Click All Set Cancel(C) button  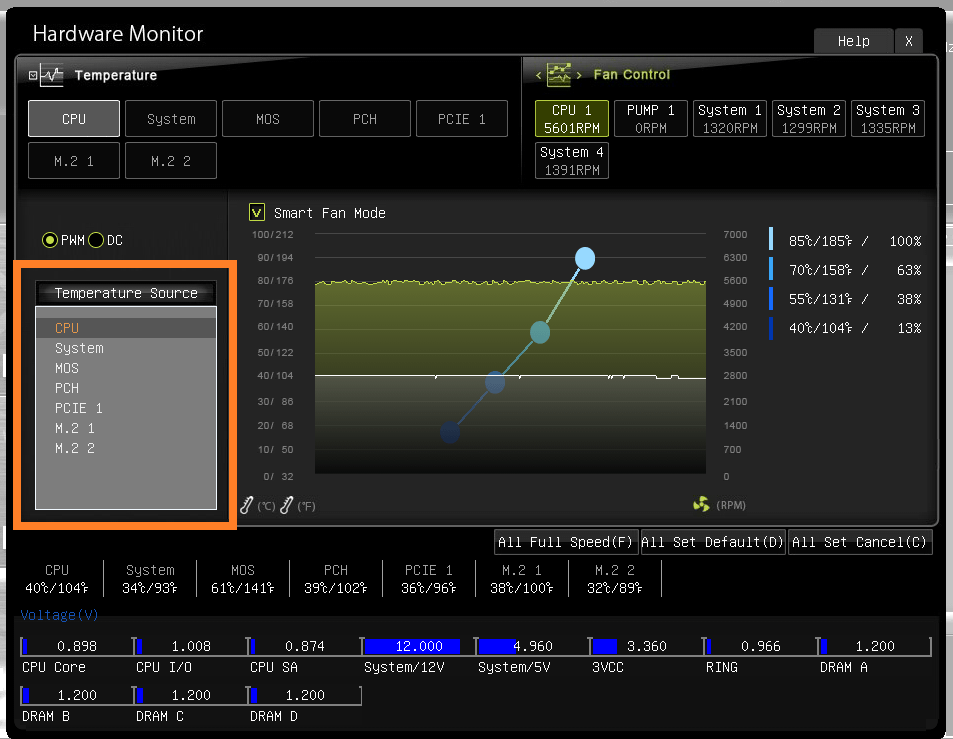pyautogui.click(x=859, y=541)
